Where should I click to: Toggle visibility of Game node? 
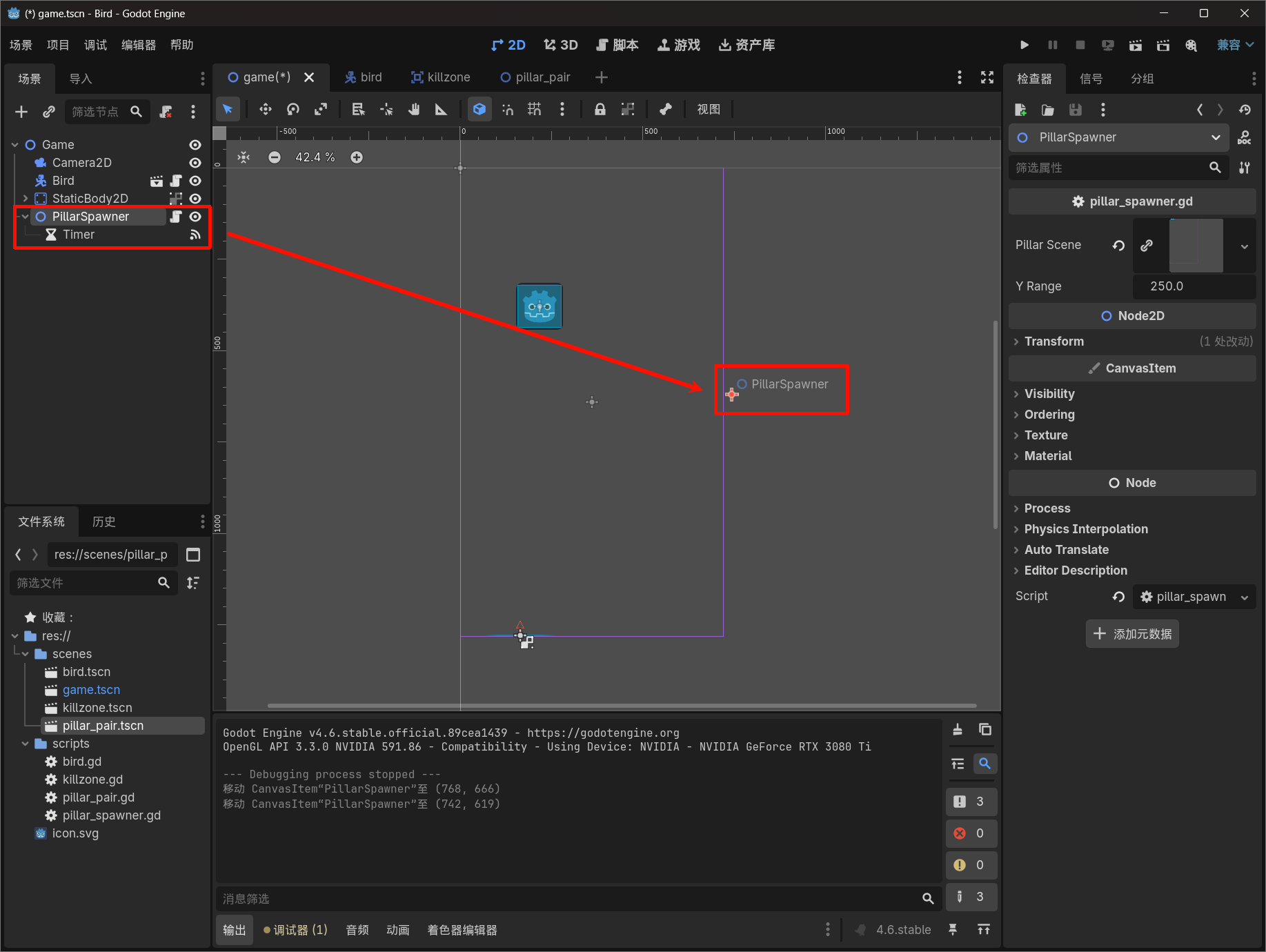coord(195,145)
